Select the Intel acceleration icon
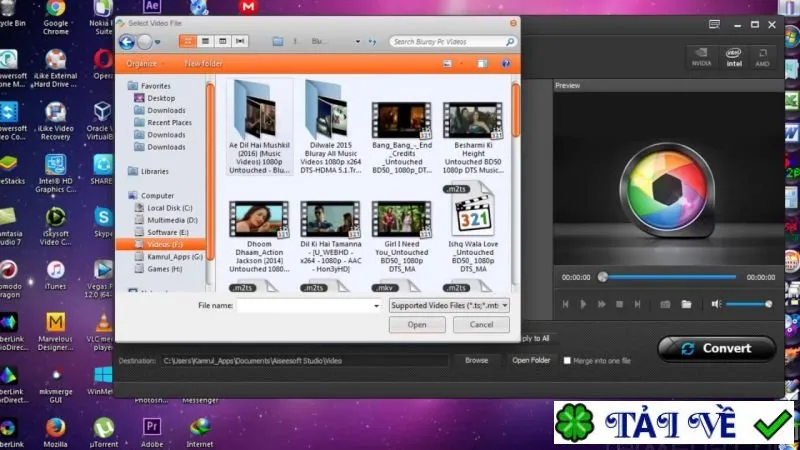This screenshot has width=800, height=450. click(x=734, y=57)
